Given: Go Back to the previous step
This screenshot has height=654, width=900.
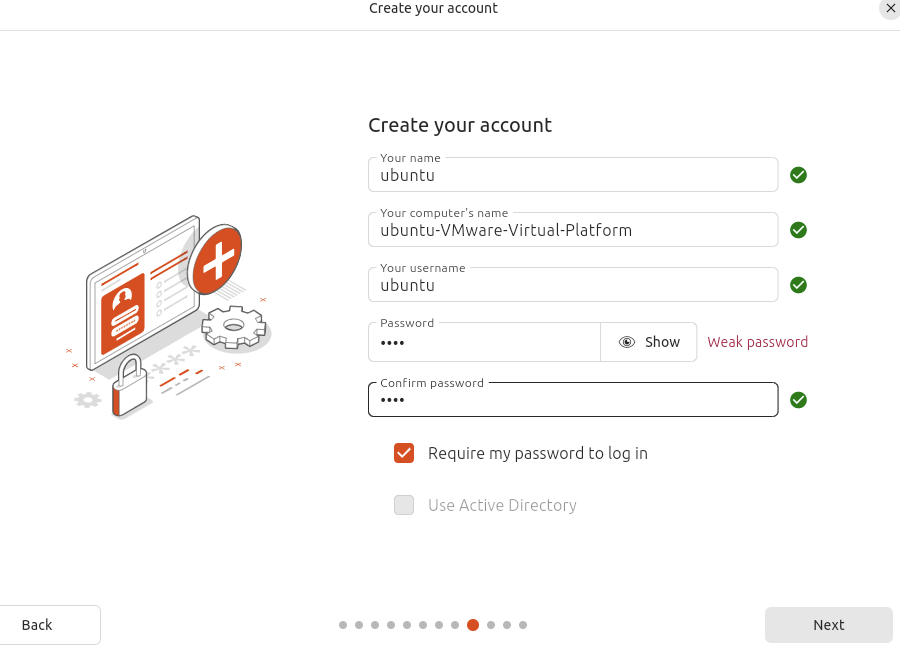Looking at the screenshot, I should tap(50, 625).
